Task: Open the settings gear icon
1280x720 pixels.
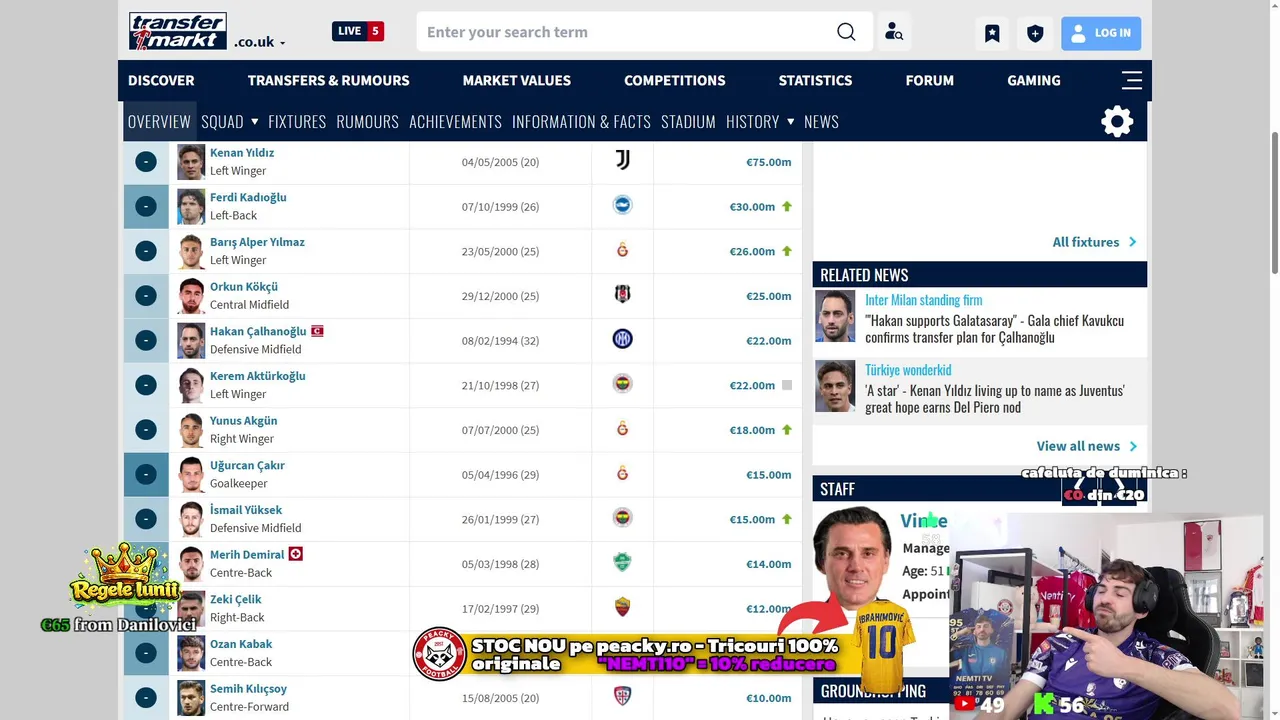Action: [1117, 122]
